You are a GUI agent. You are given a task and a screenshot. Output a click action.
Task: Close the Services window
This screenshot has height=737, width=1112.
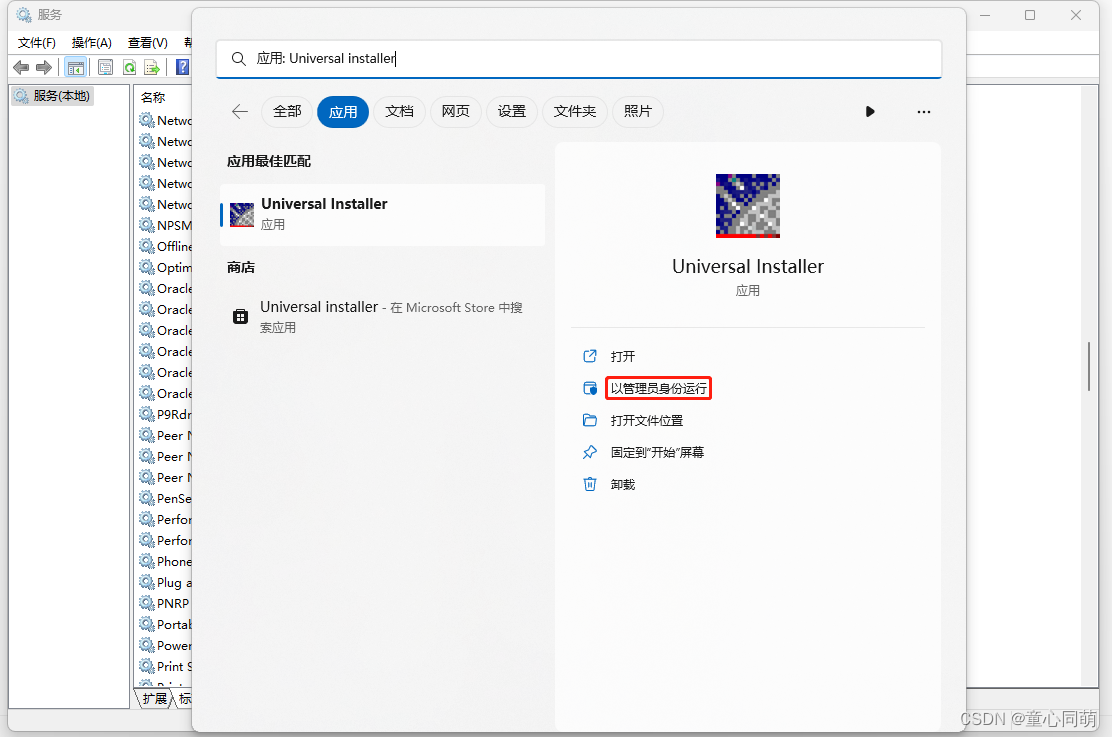coord(1076,15)
